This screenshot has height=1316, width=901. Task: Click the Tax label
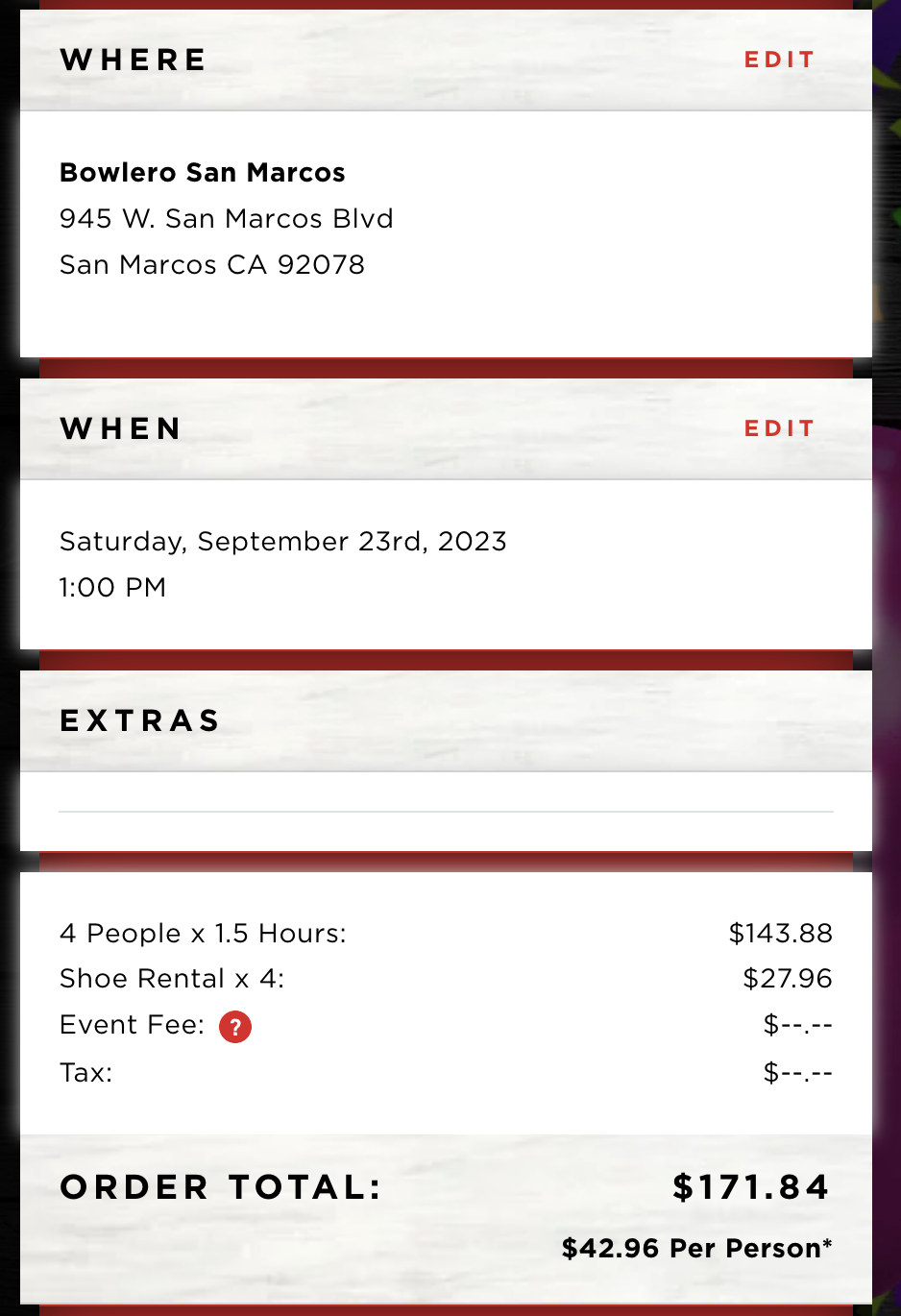pos(86,1073)
